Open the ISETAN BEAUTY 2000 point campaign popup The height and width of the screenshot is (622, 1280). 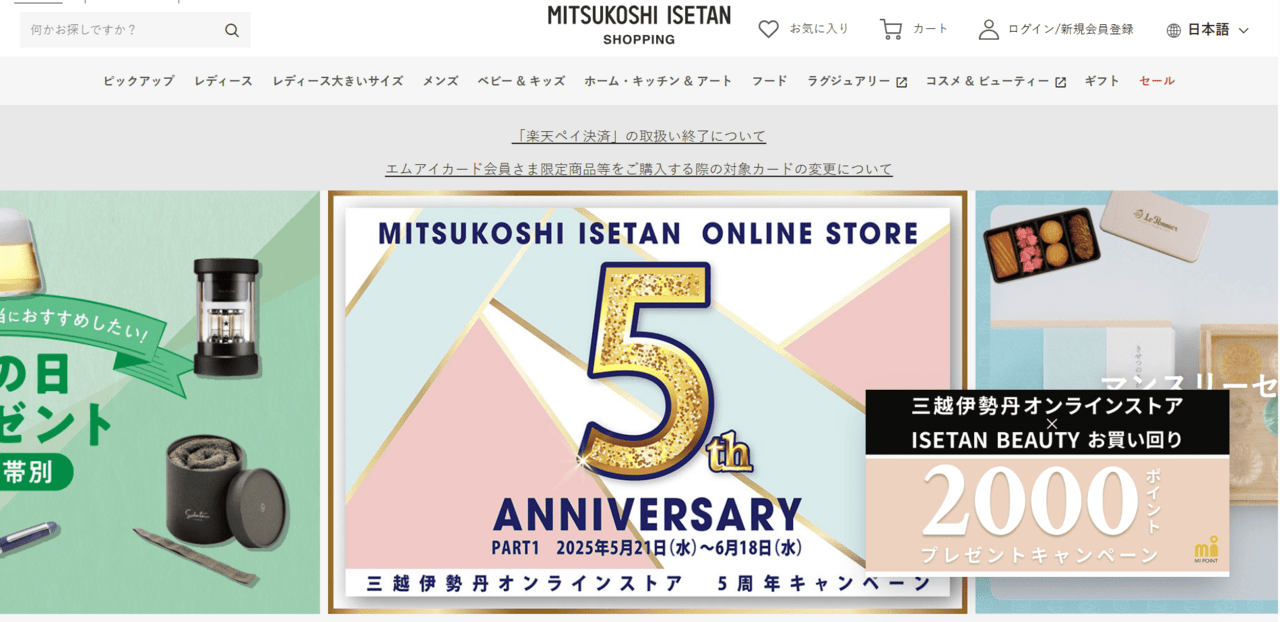pos(1047,482)
